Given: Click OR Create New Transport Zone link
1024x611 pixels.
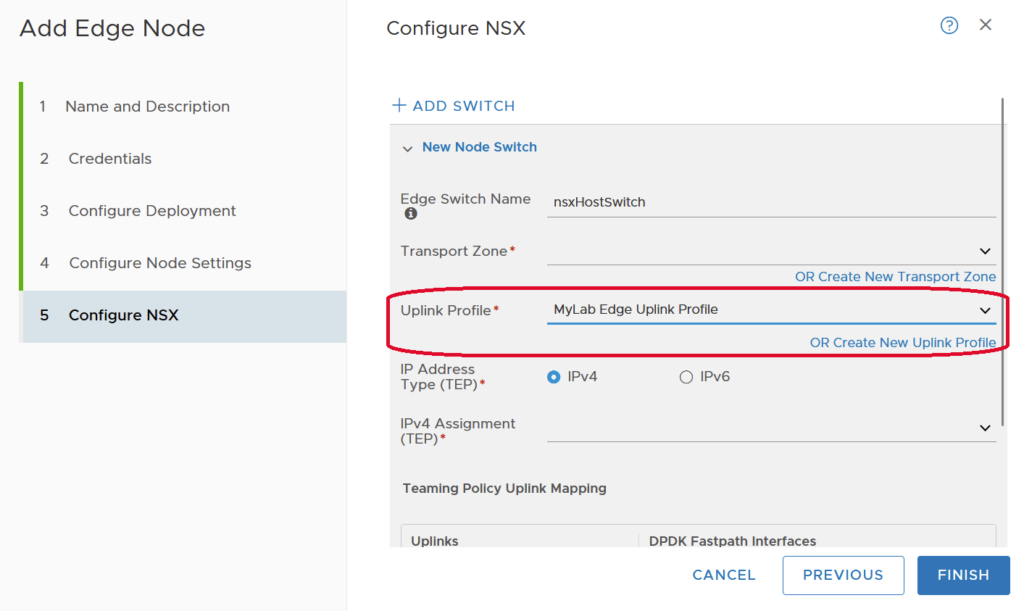Looking at the screenshot, I should pyautogui.click(x=895, y=277).
